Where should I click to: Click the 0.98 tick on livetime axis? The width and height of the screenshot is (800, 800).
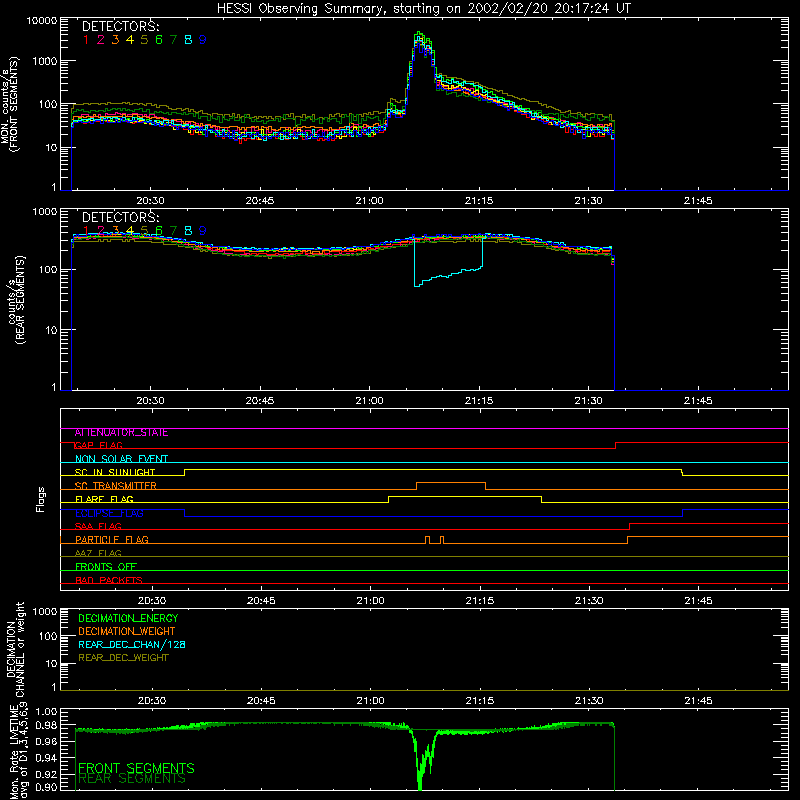coord(46,726)
